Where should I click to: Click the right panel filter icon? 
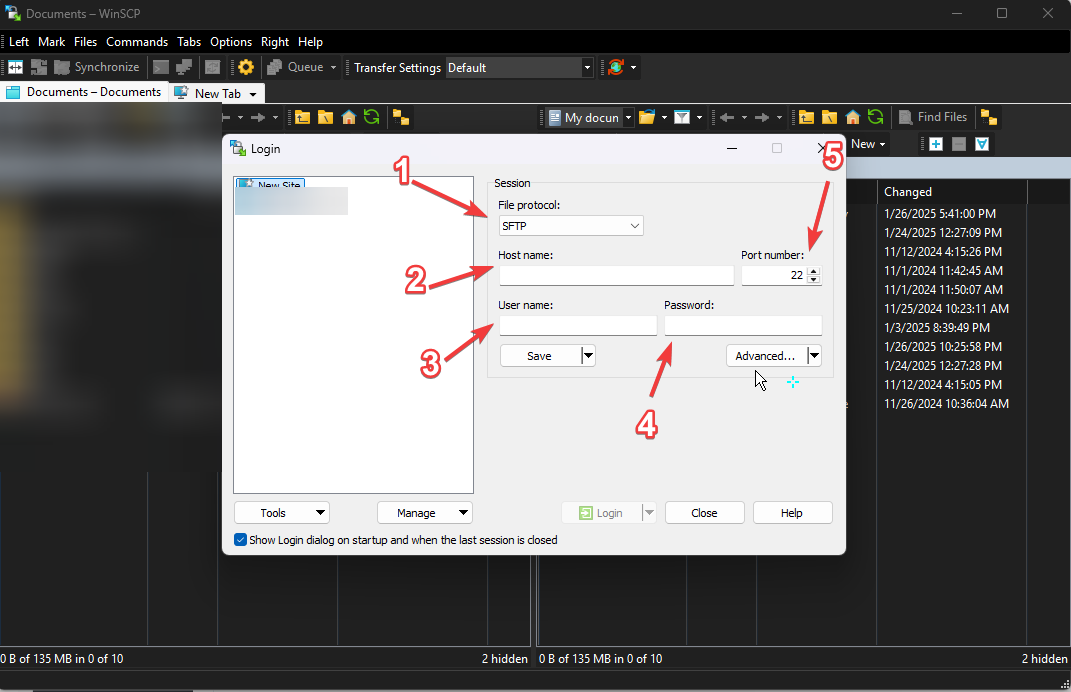tap(682, 117)
